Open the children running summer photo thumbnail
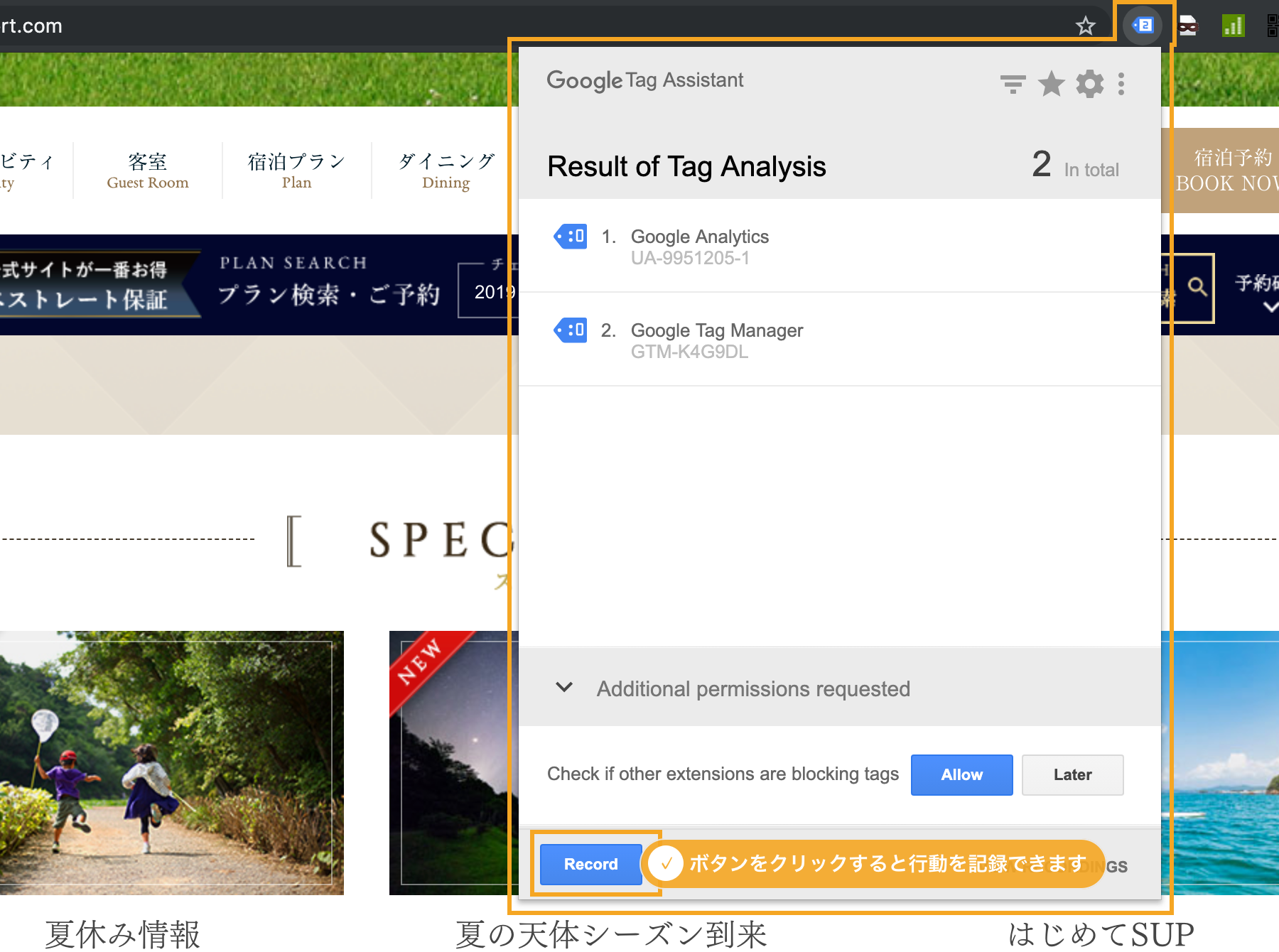 click(171, 762)
